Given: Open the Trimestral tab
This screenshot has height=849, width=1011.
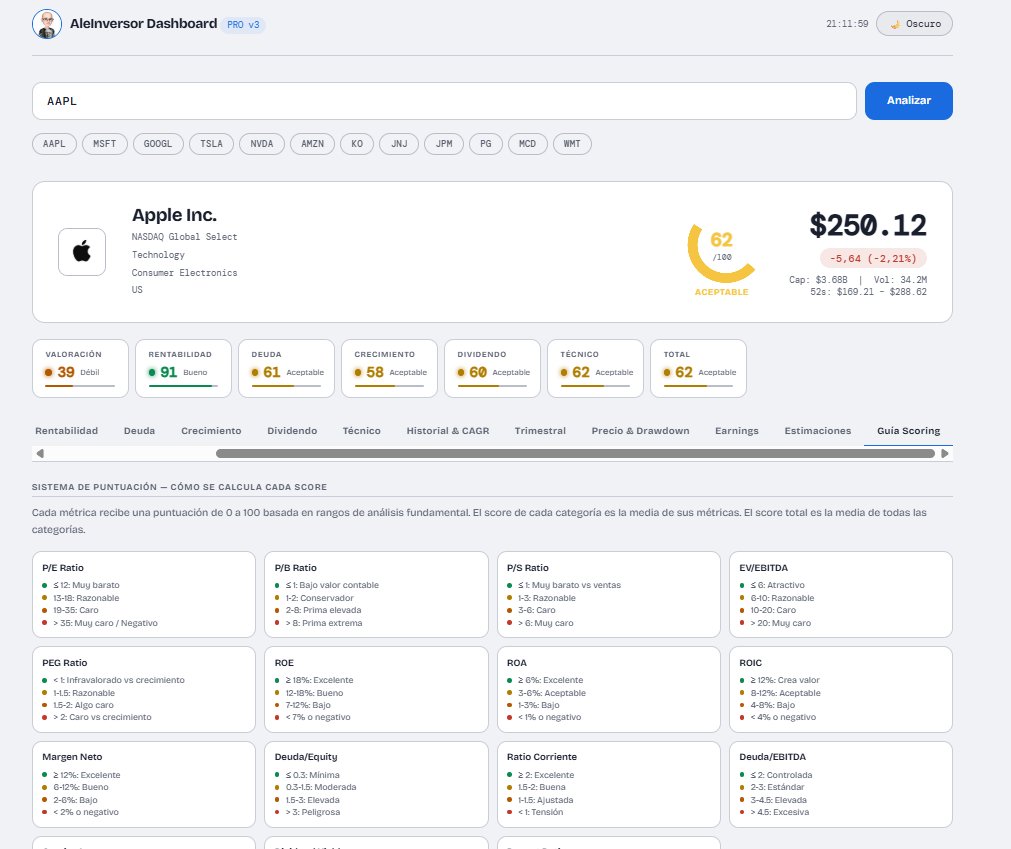Looking at the screenshot, I should (540, 431).
